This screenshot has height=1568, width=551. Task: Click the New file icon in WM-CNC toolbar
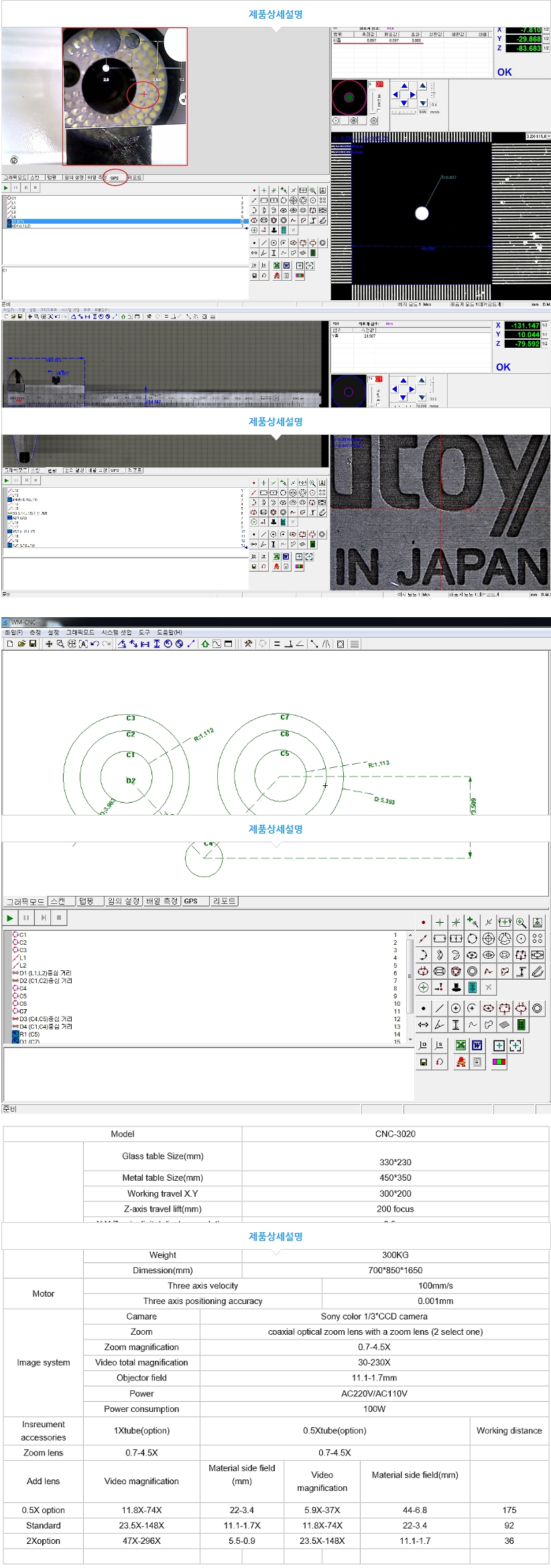tap(9, 643)
